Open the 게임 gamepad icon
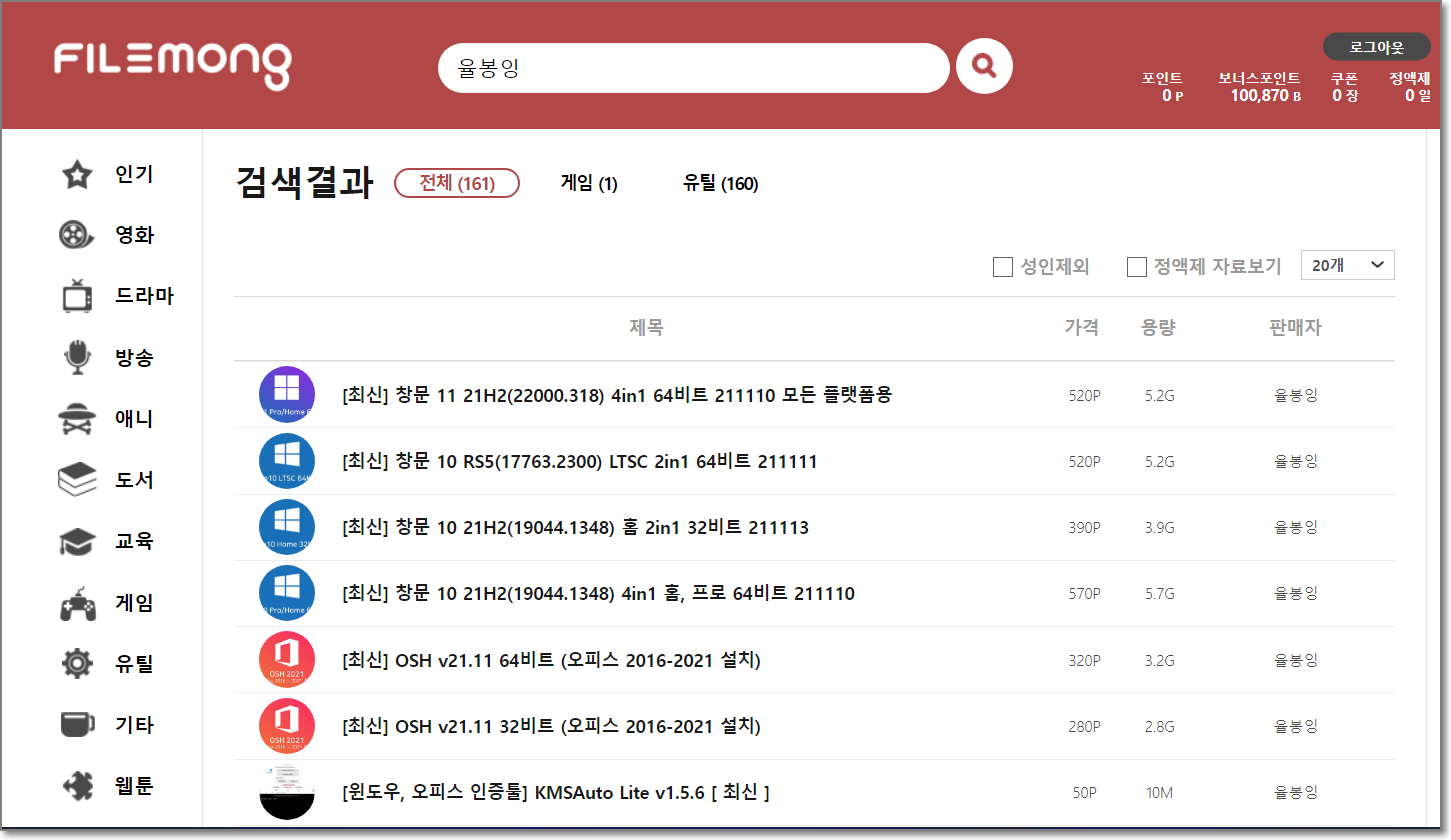 coord(77,604)
